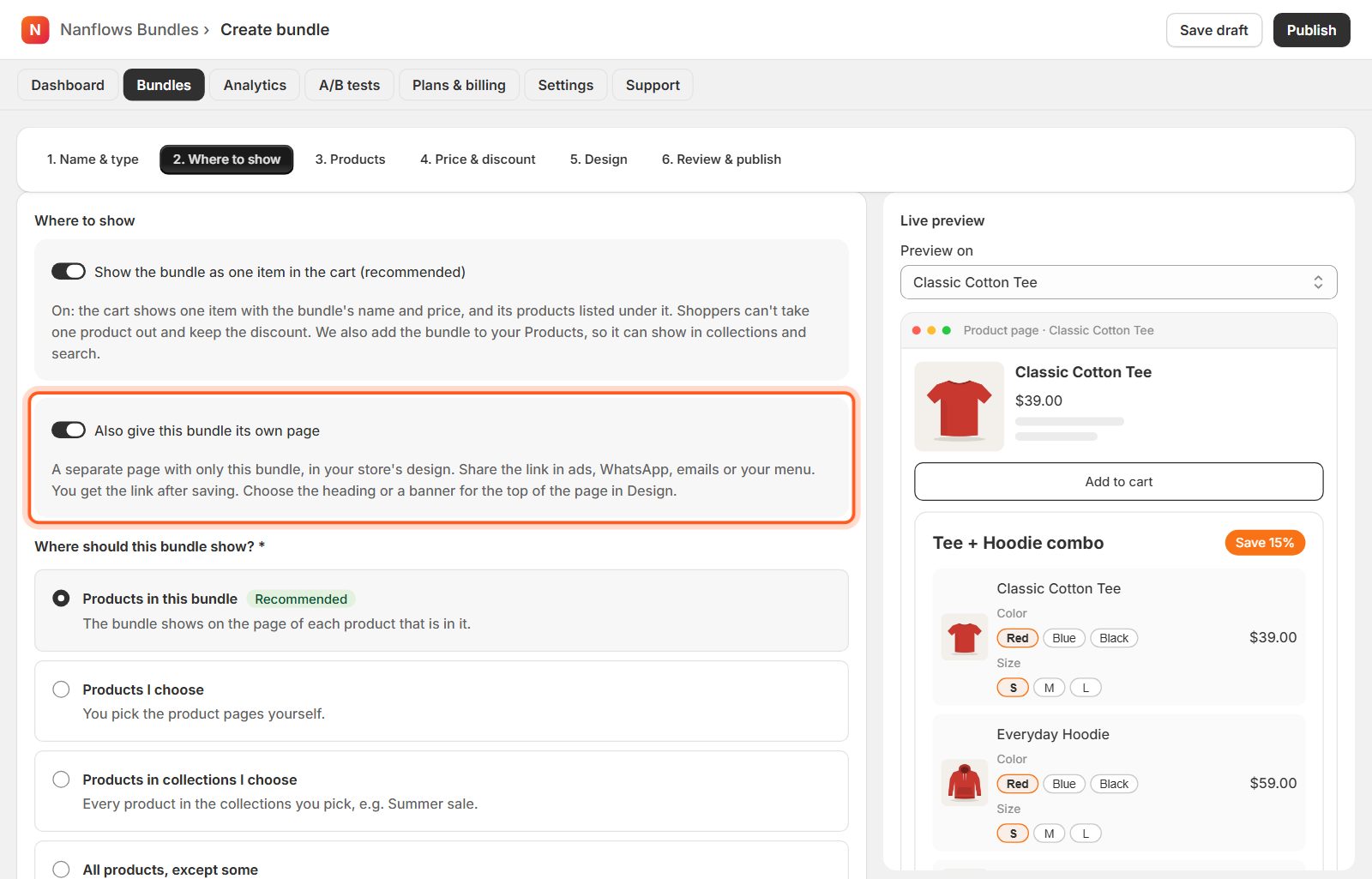The width and height of the screenshot is (1372, 879).
Task: Toggle Also give this bundle its own page
Action: click(69, 430)
